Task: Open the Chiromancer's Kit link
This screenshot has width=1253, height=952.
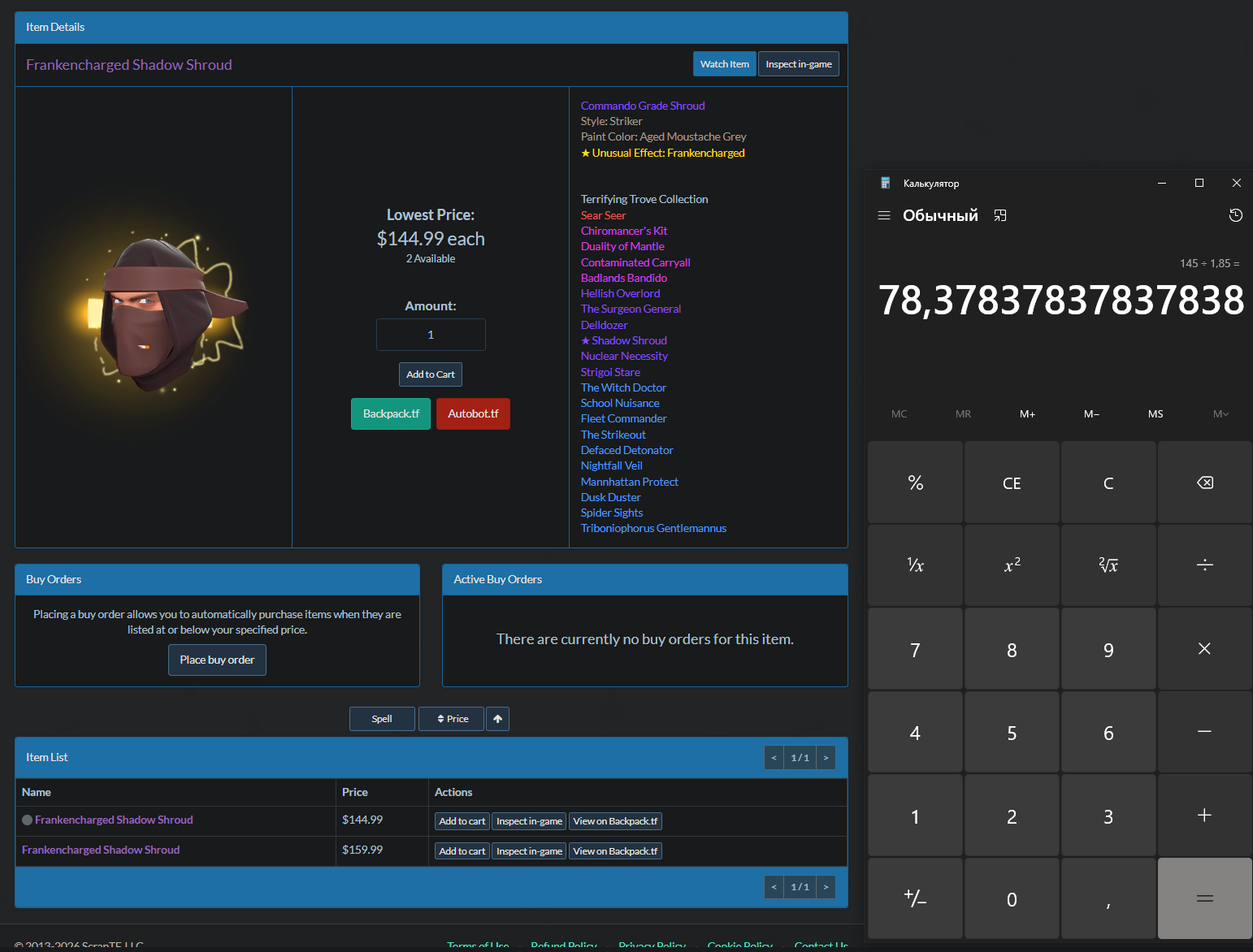Action: [x=624, y=231]
